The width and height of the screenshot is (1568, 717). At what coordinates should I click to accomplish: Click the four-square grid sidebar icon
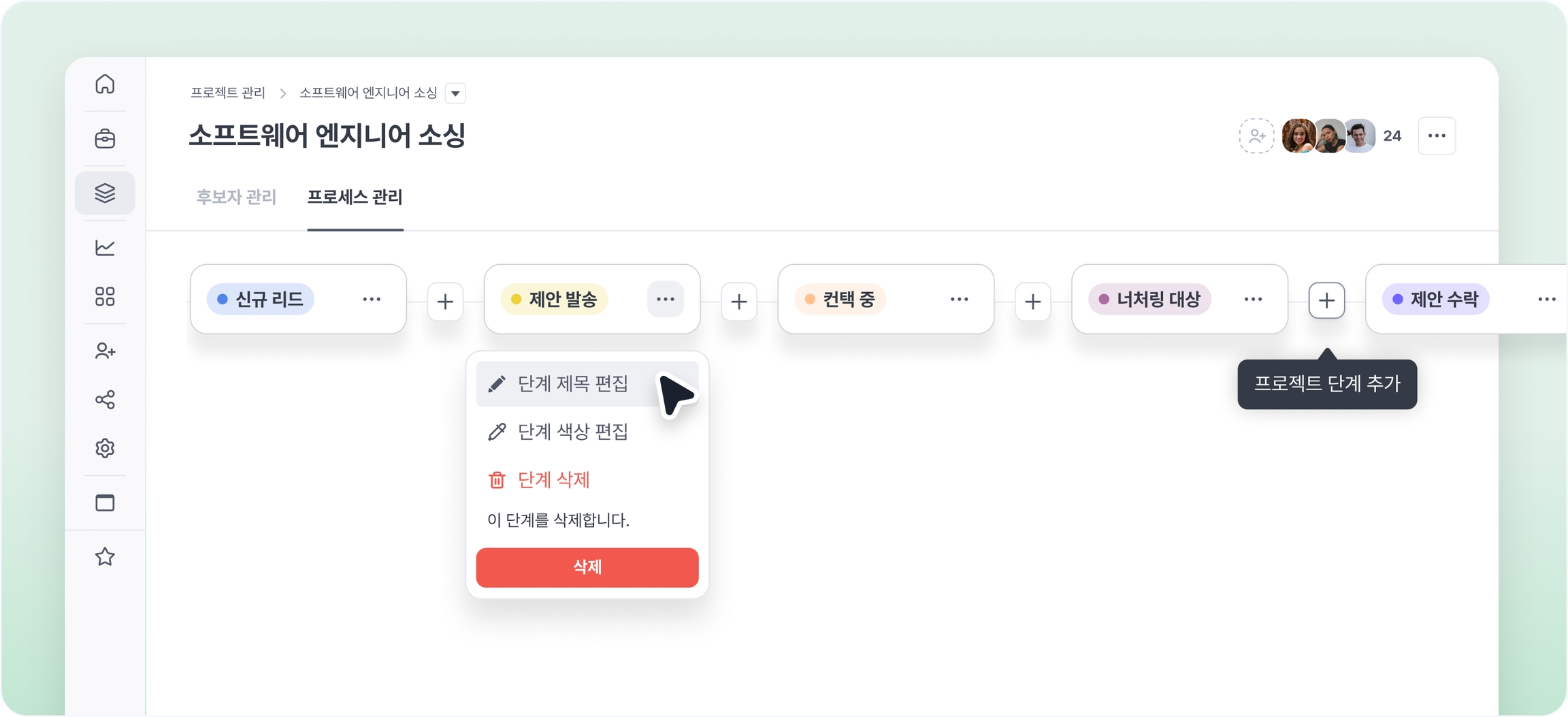(x=105, y=296)
